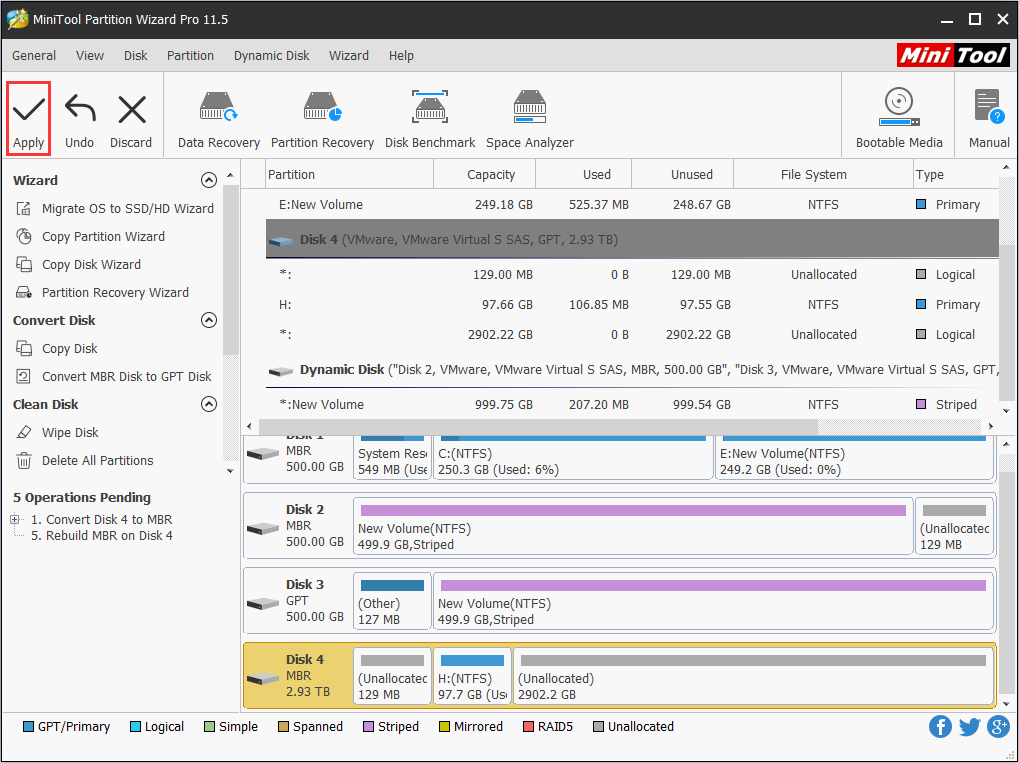Sort by Used column header
Viewport: 1019px width, 763px height.
[x=584, y=174]
